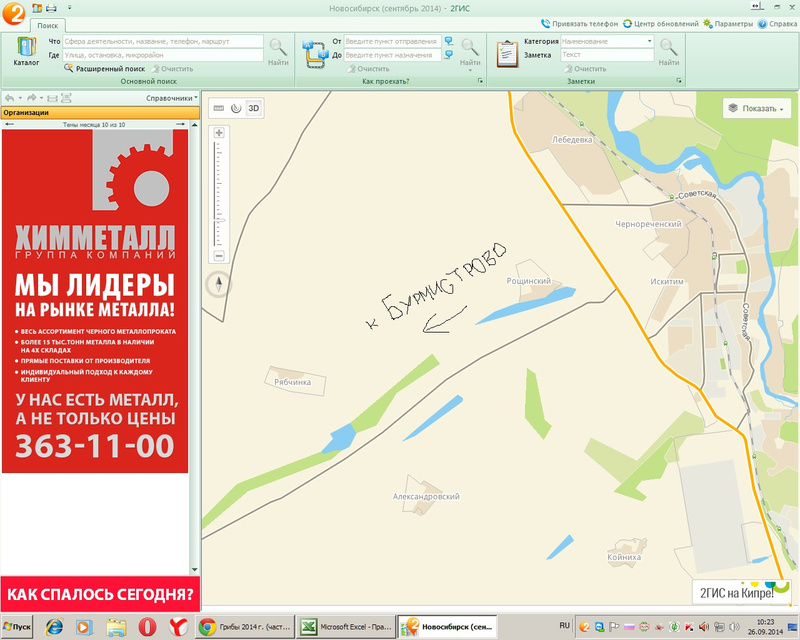
Task: Open the 2GIS orange application menu button
Action: click(x=13, y=13)
